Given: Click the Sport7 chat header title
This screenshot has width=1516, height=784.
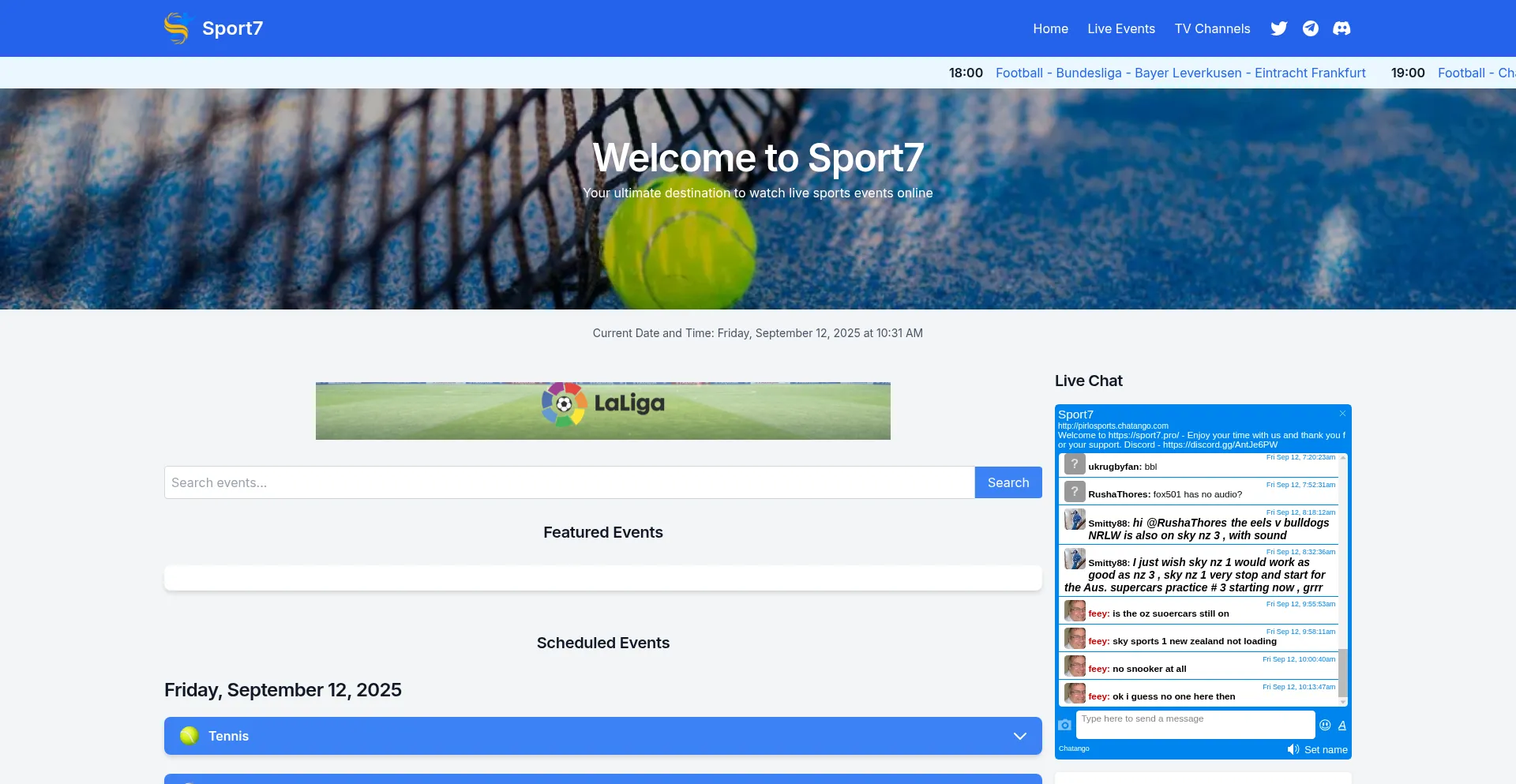Looking at the screenshot, I should (1075, 415).
